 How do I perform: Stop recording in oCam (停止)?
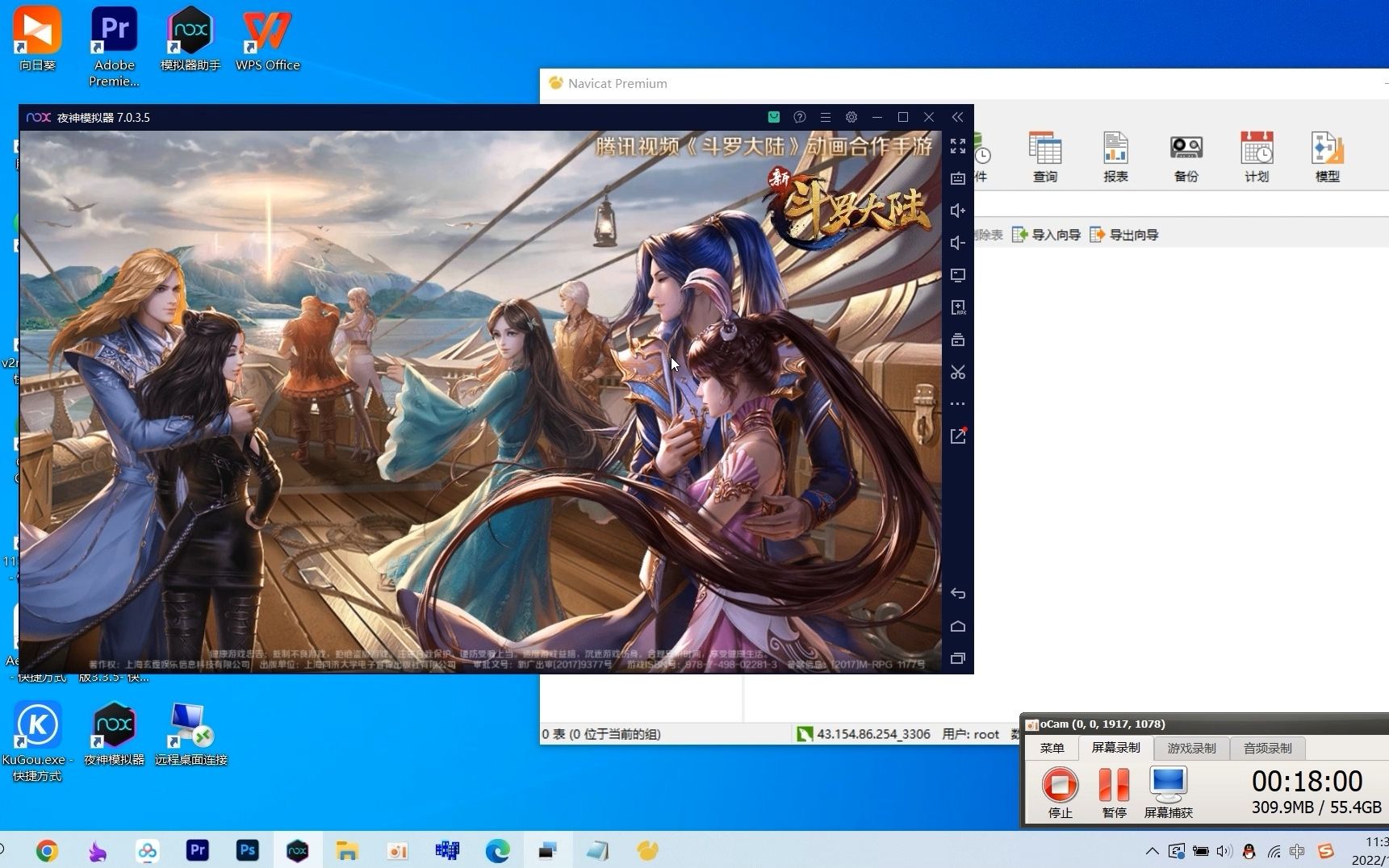(1060, 792)
